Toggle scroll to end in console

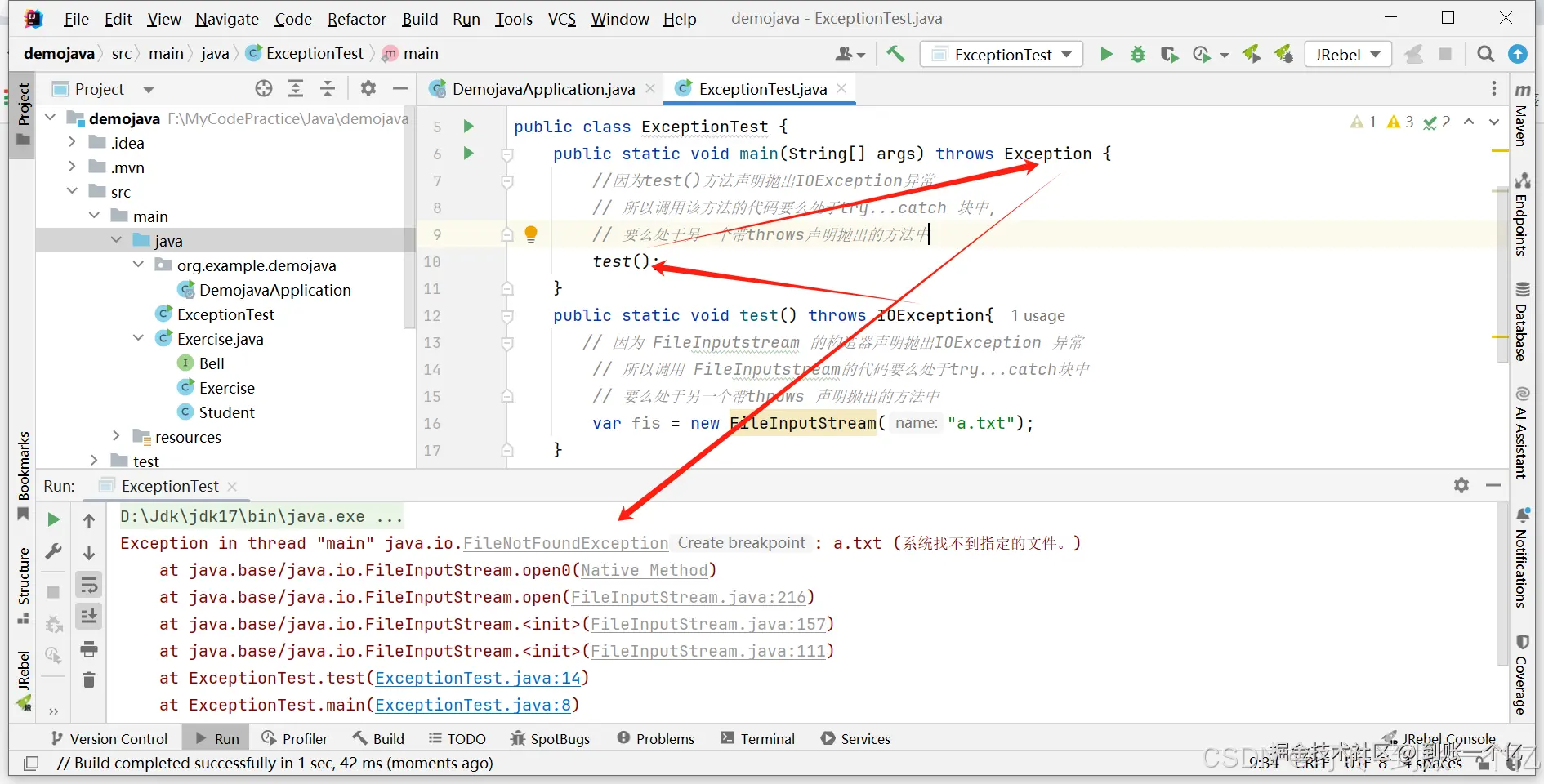pos(89,616)
